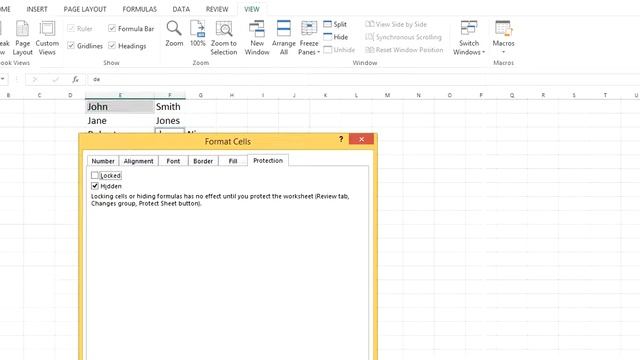This screenshot has width=640, height=360.
Task: Click the formula bar Enter checkmark icon
Action: [x=55, y=79]
